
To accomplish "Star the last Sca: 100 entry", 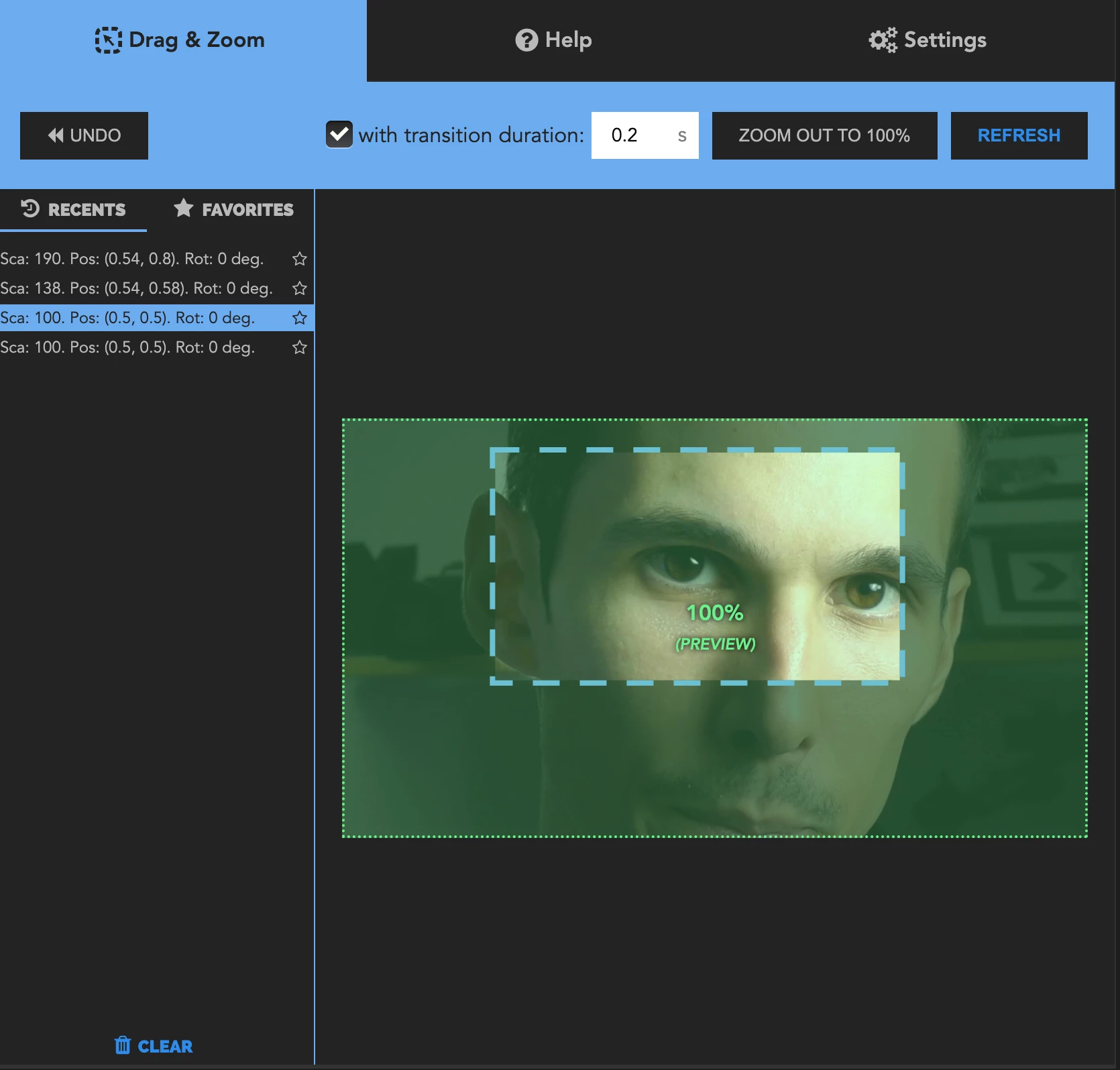I will [x=300, y=347].
